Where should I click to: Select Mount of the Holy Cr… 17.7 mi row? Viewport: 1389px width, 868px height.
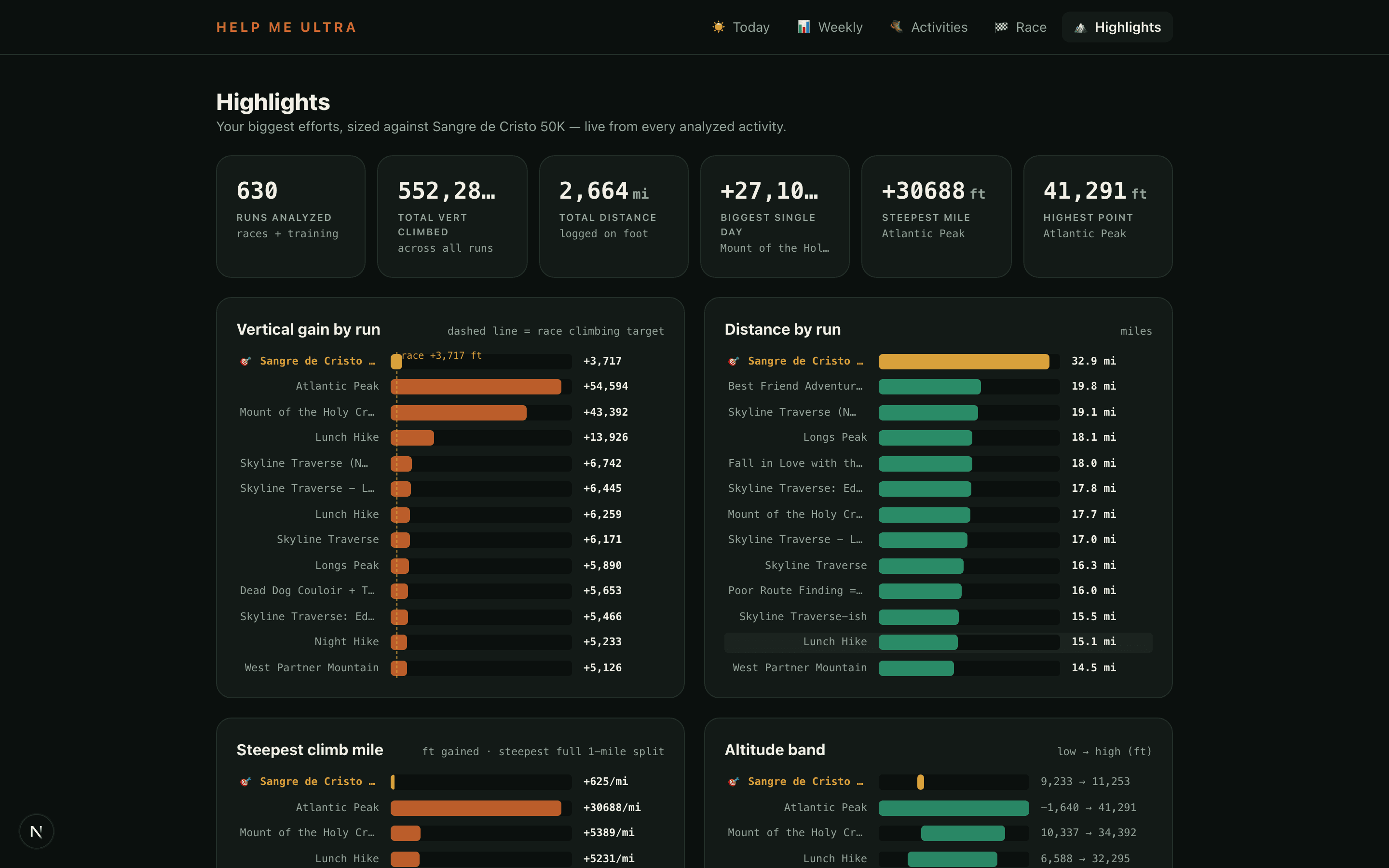tap(938, 515)
